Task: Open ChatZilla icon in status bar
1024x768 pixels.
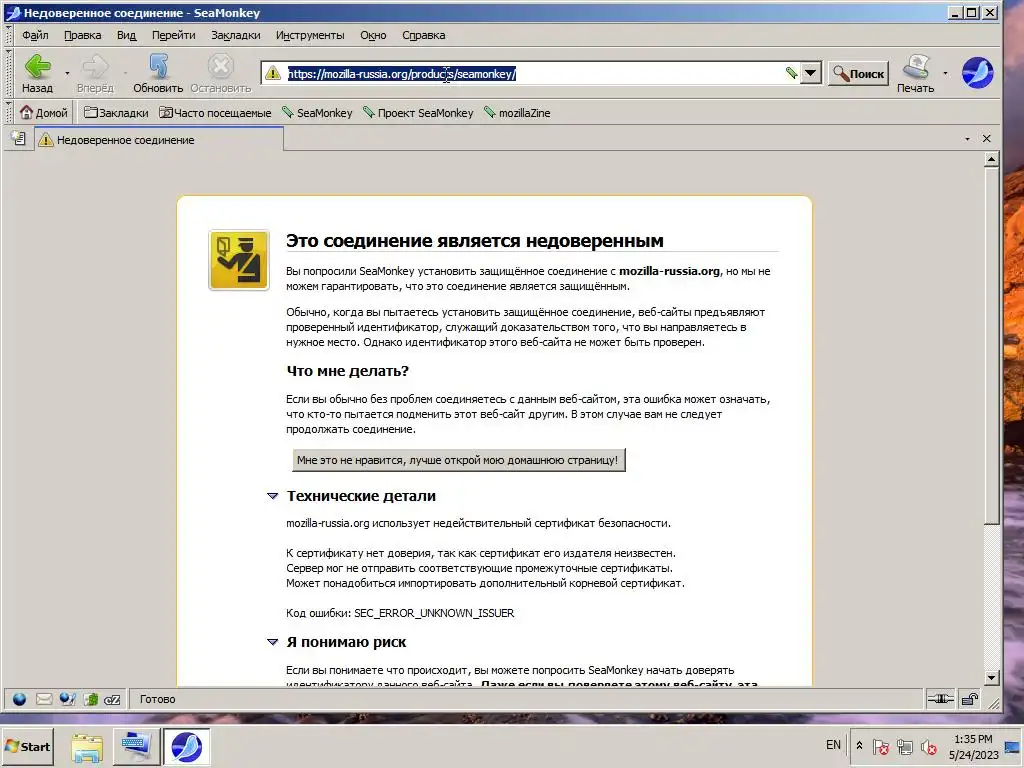Action: [112, 699]
